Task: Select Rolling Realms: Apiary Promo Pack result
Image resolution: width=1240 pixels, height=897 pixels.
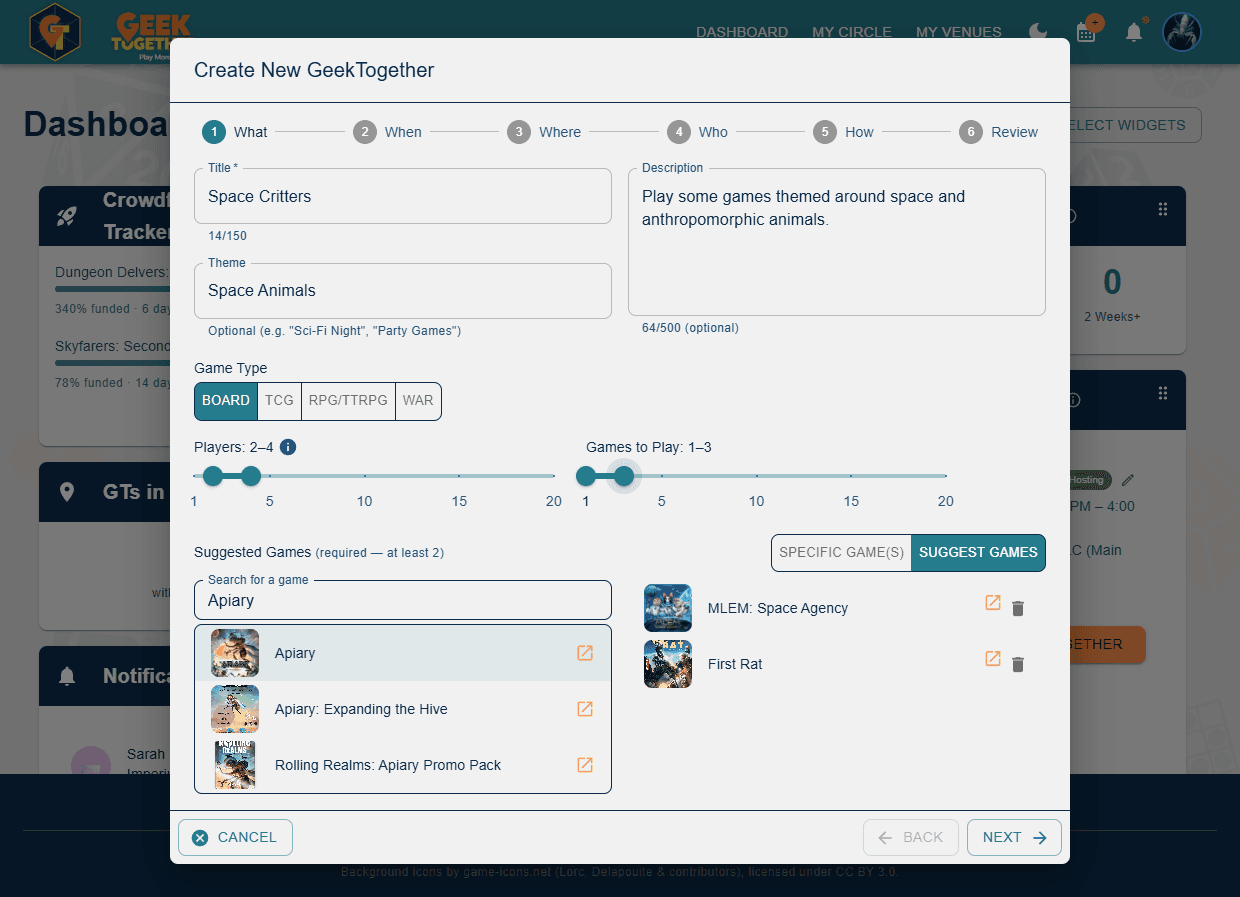Action: 403,765
